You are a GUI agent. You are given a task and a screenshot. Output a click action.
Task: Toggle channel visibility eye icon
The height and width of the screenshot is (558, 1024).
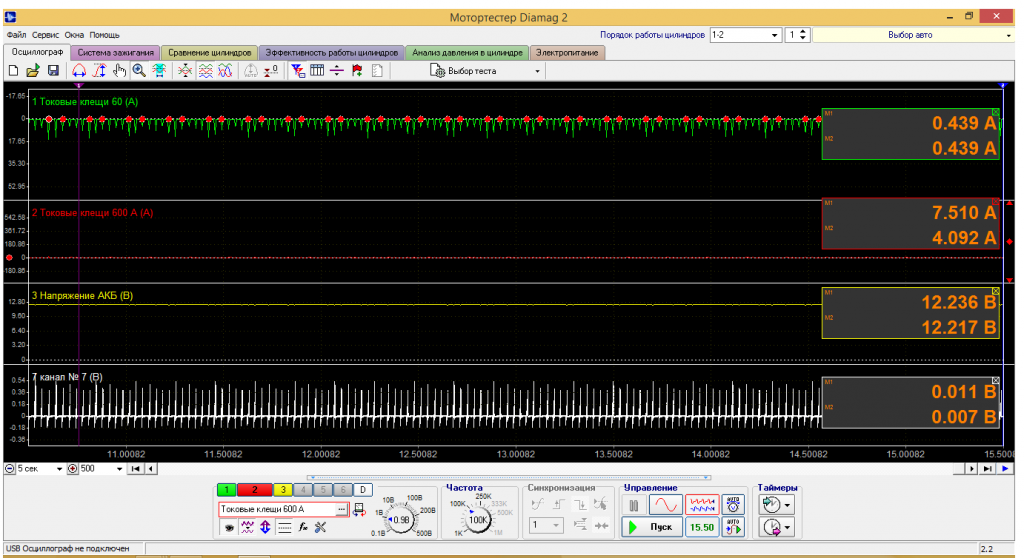(x=229, y=527)
